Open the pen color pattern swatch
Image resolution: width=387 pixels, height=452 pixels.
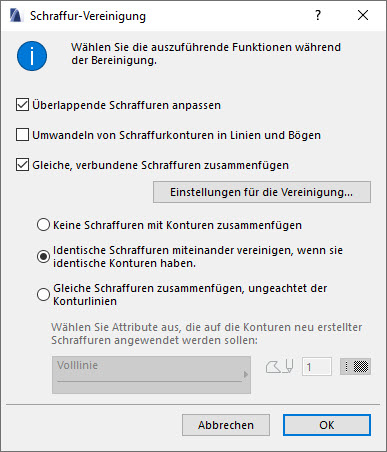click(x=355, y=367)
